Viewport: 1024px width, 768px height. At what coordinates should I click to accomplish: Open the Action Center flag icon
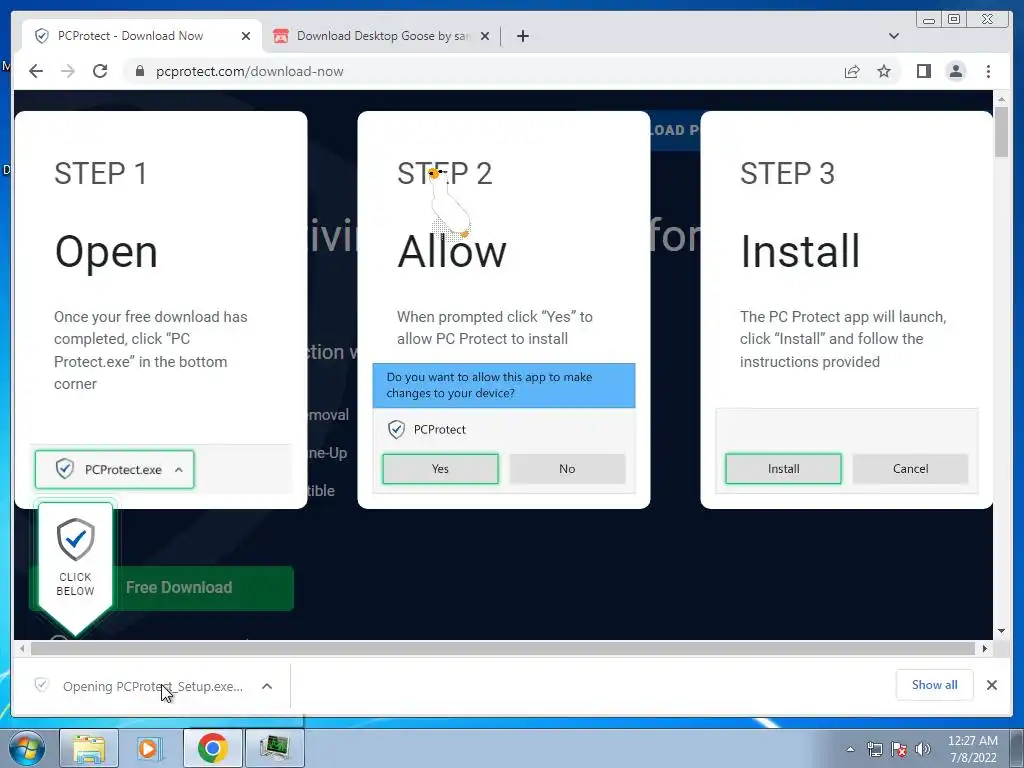(899, 749)
